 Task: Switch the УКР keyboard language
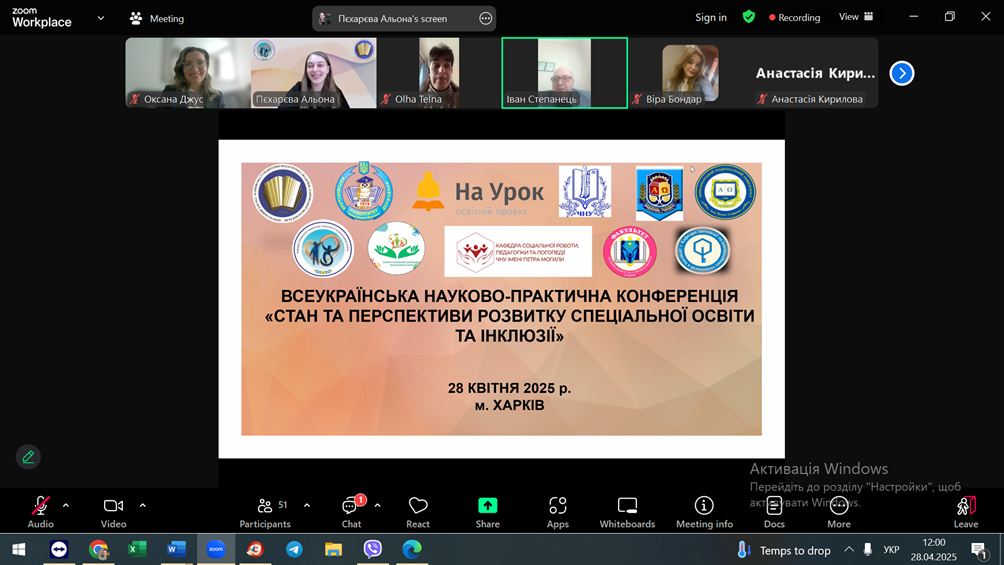[x=891, y=550]
